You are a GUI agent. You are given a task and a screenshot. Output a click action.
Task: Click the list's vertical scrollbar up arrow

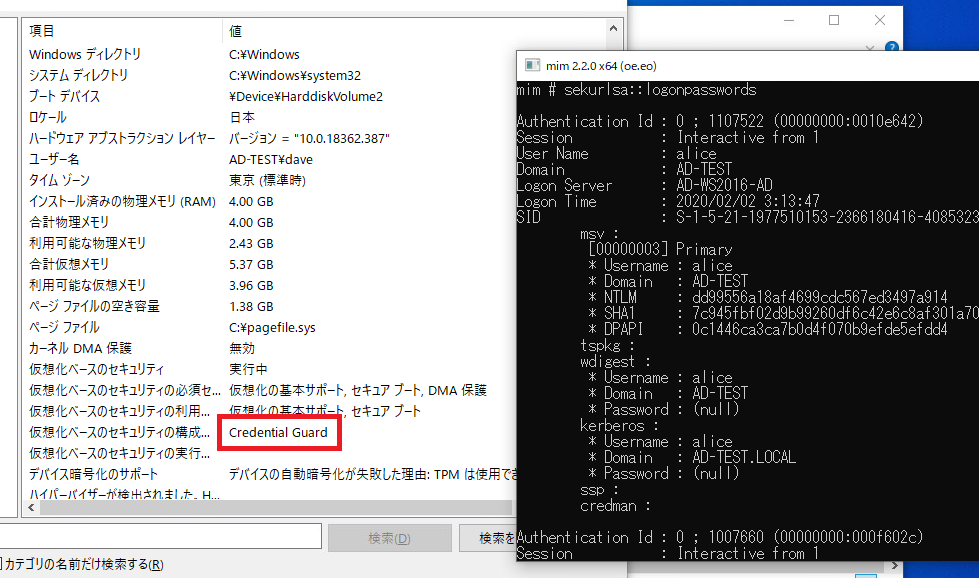pyautogui.click(x=613, y=29)
